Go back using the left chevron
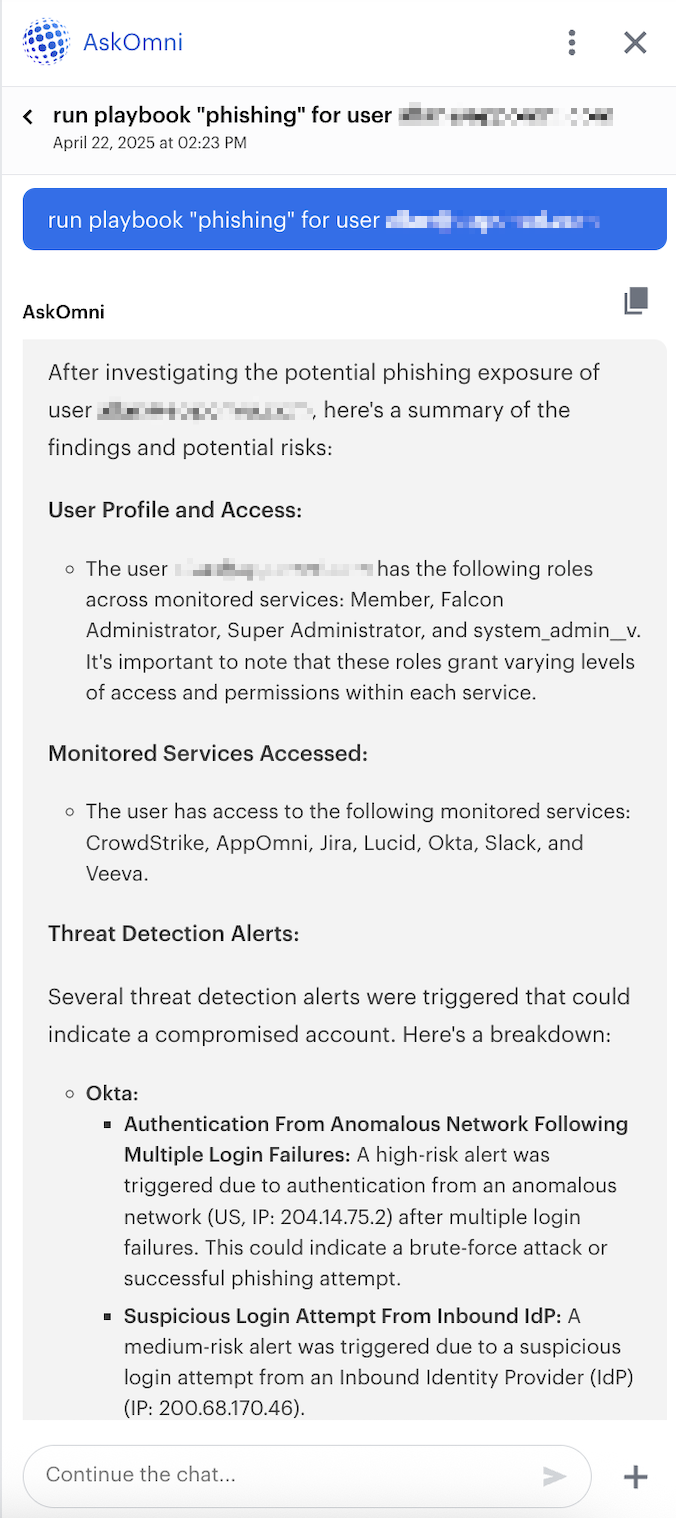 (28, 117)
